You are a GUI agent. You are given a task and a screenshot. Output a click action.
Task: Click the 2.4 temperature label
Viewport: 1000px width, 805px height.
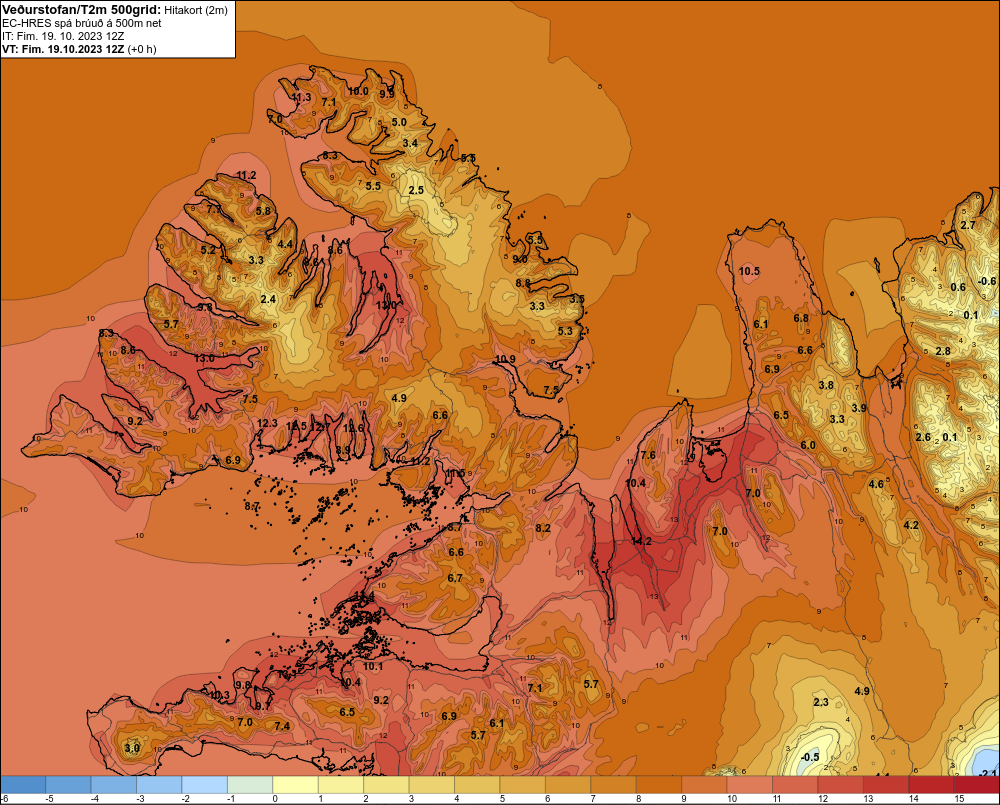268,299
